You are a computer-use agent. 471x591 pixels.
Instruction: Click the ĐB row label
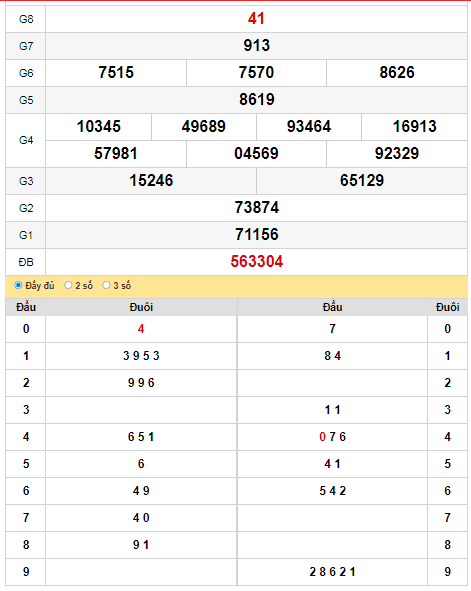[26, 262]
